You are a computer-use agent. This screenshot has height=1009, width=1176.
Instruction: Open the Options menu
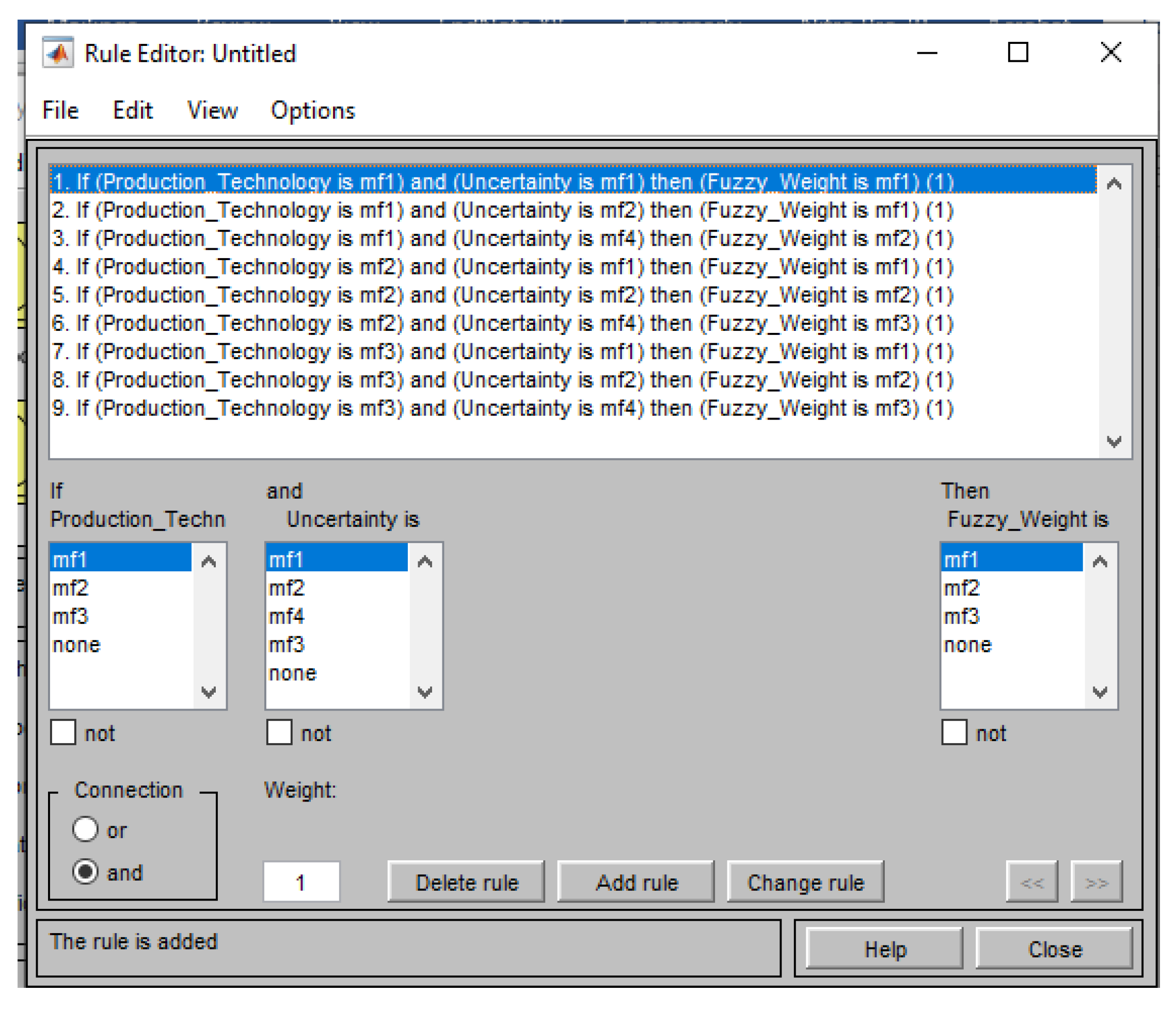[x=313, y=110]
